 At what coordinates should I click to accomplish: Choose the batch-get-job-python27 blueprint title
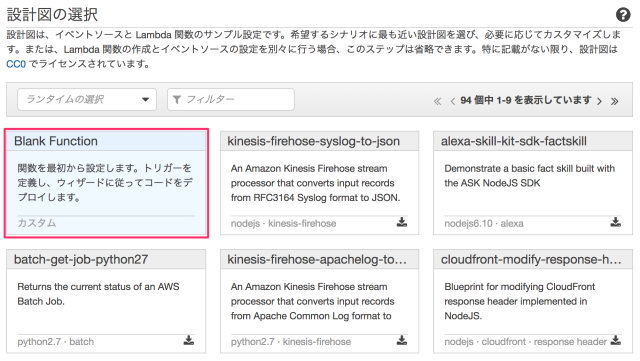coord(81,259)
